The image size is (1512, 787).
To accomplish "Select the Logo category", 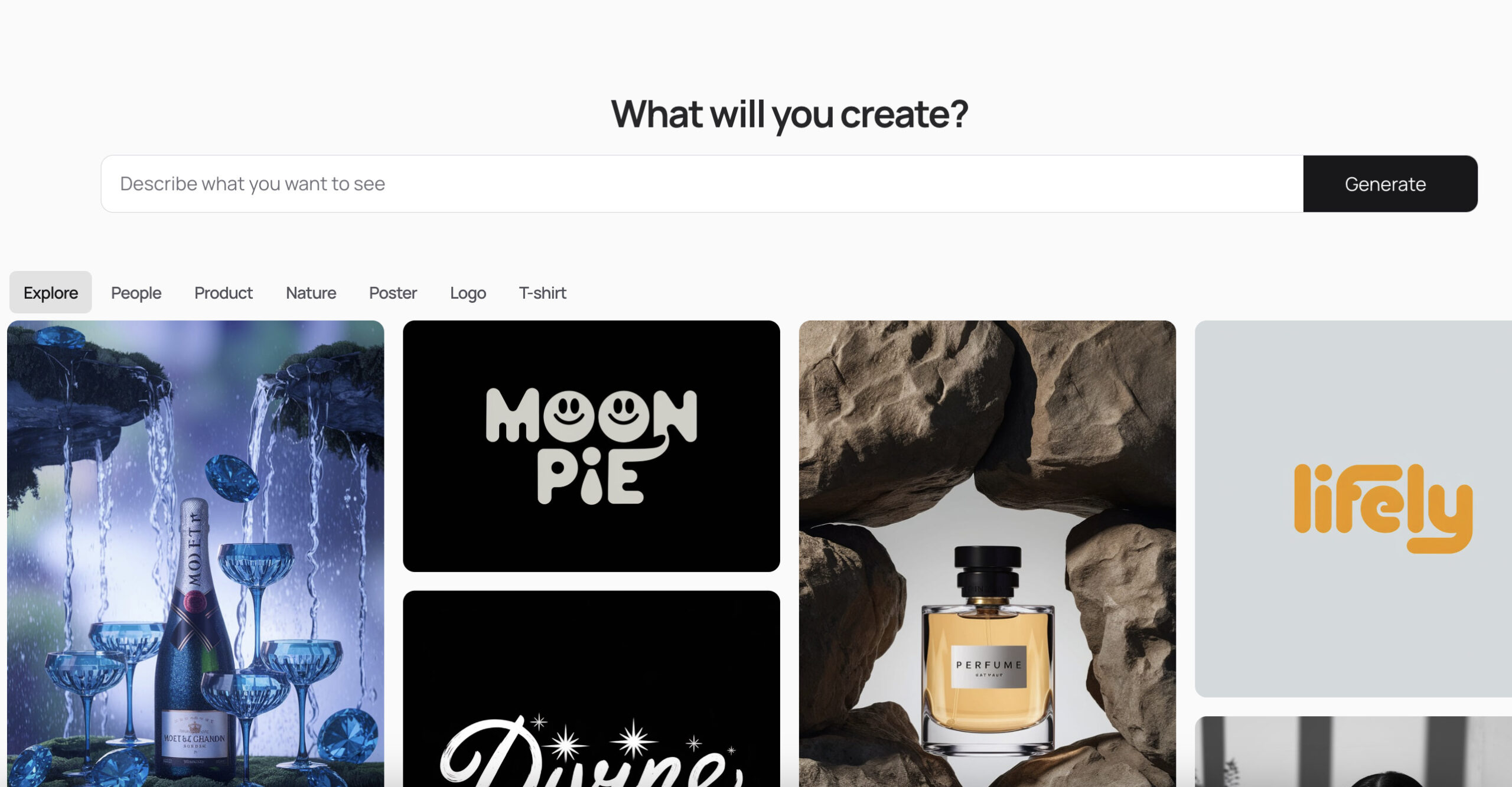I will point(468,292).
